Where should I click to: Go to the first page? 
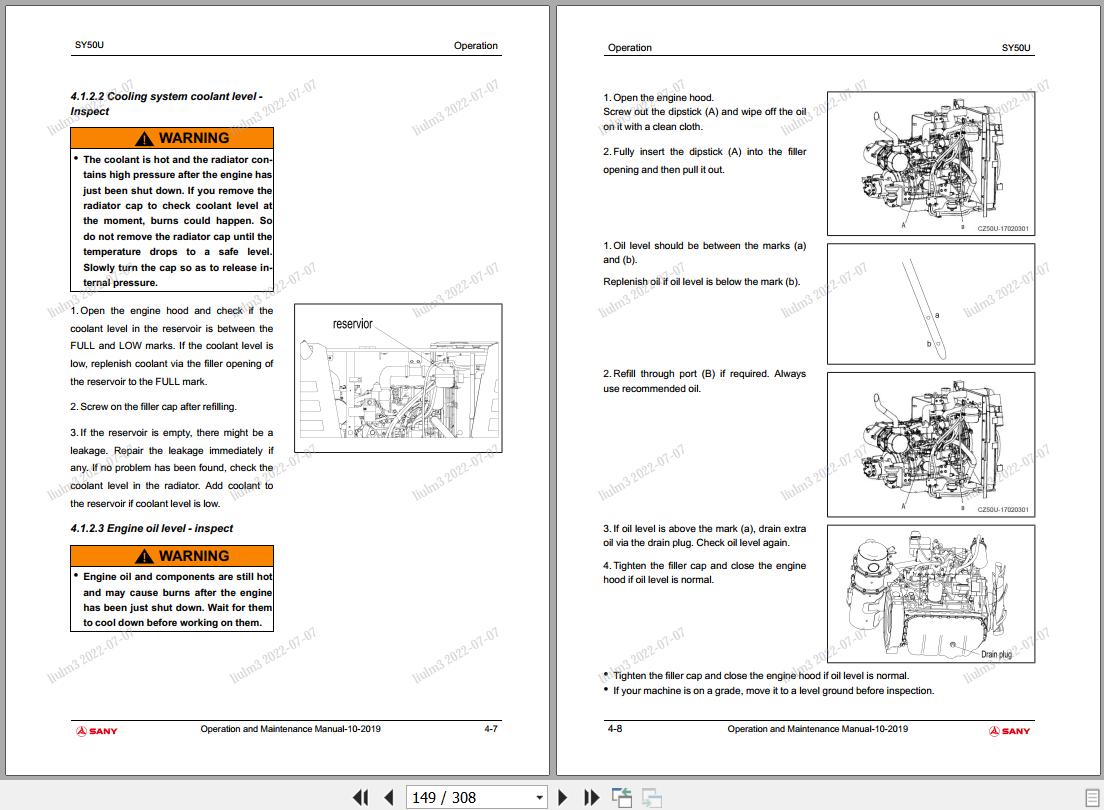point(360,797)
